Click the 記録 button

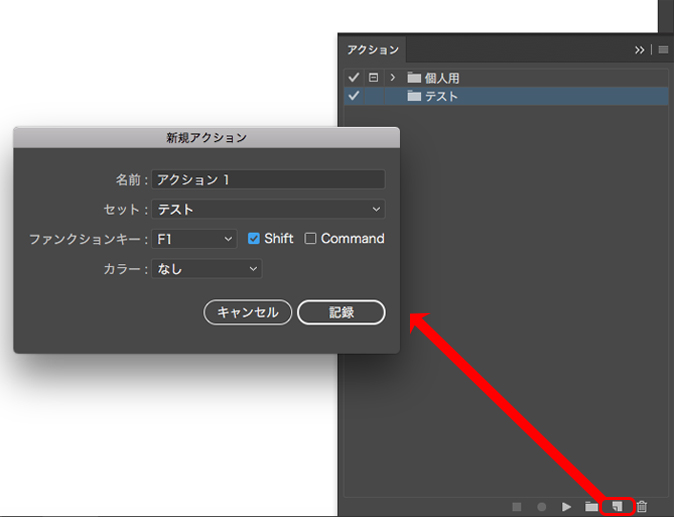pyautogui.click(x=341, y=312)
